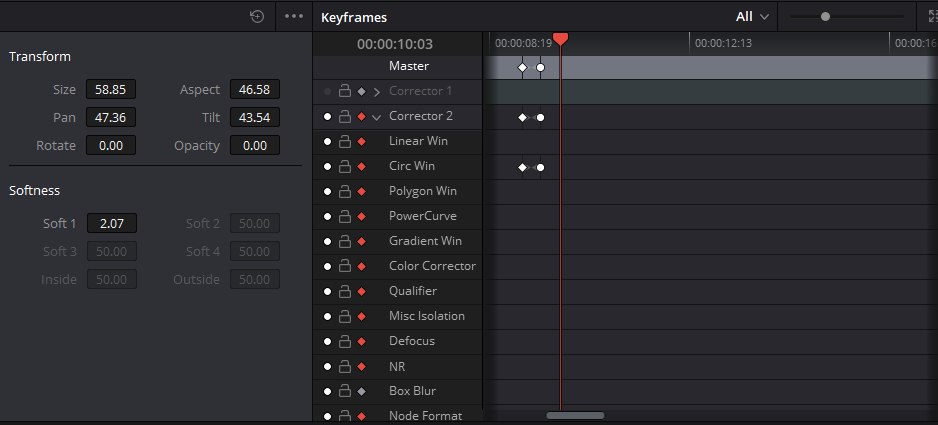Click the keyframe zoom slider handle
938x425 pixels.
(x=825, y=16)
